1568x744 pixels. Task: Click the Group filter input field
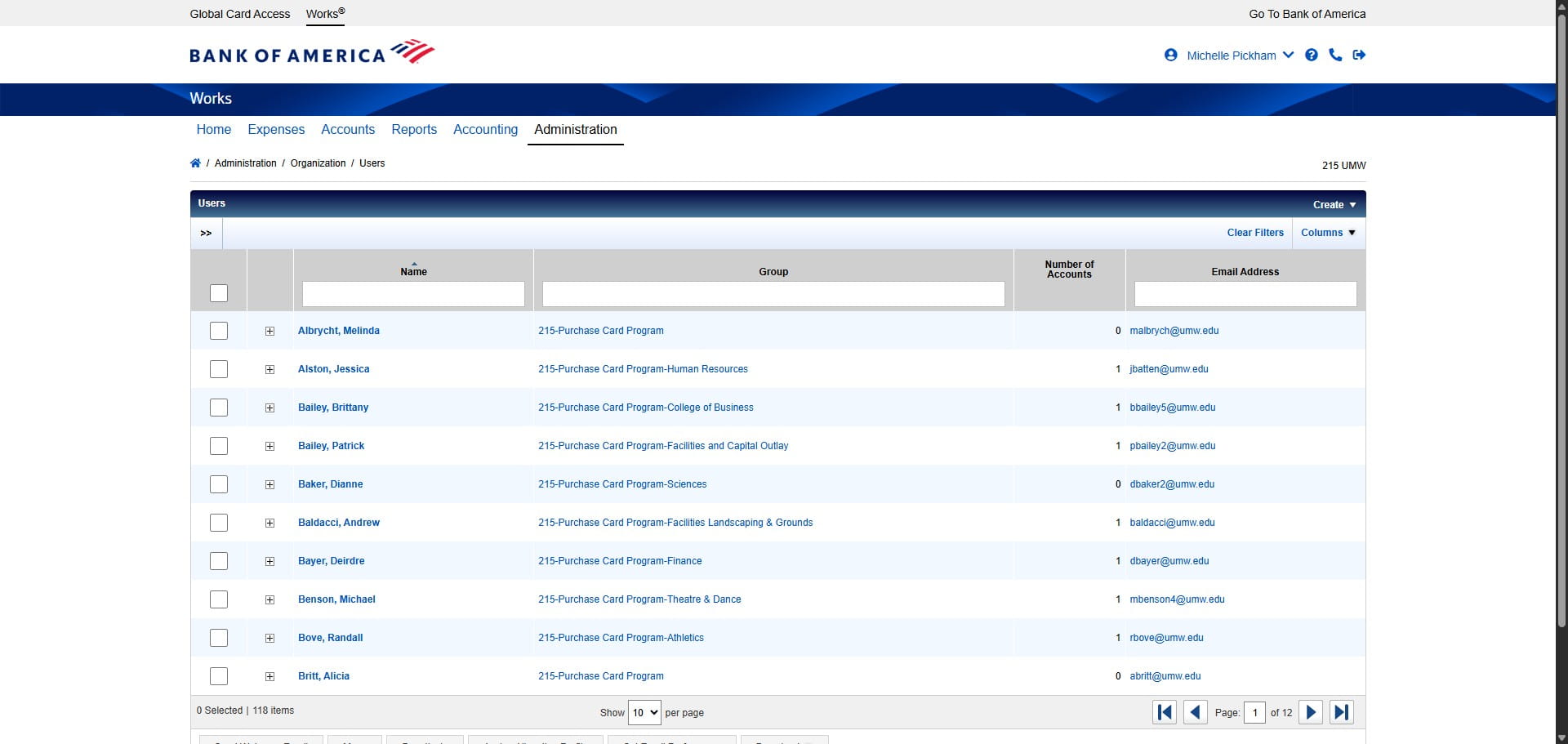(773, 294)
